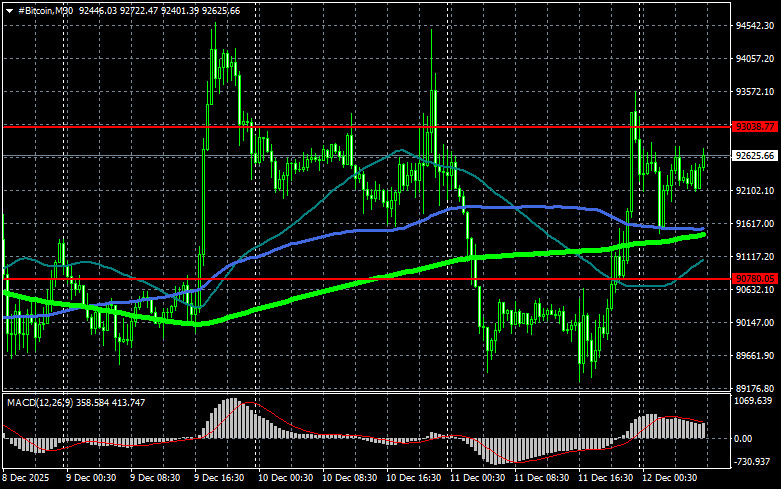Click the MACD scale value -730.937
781x489 pixels.
click(753, 462)
